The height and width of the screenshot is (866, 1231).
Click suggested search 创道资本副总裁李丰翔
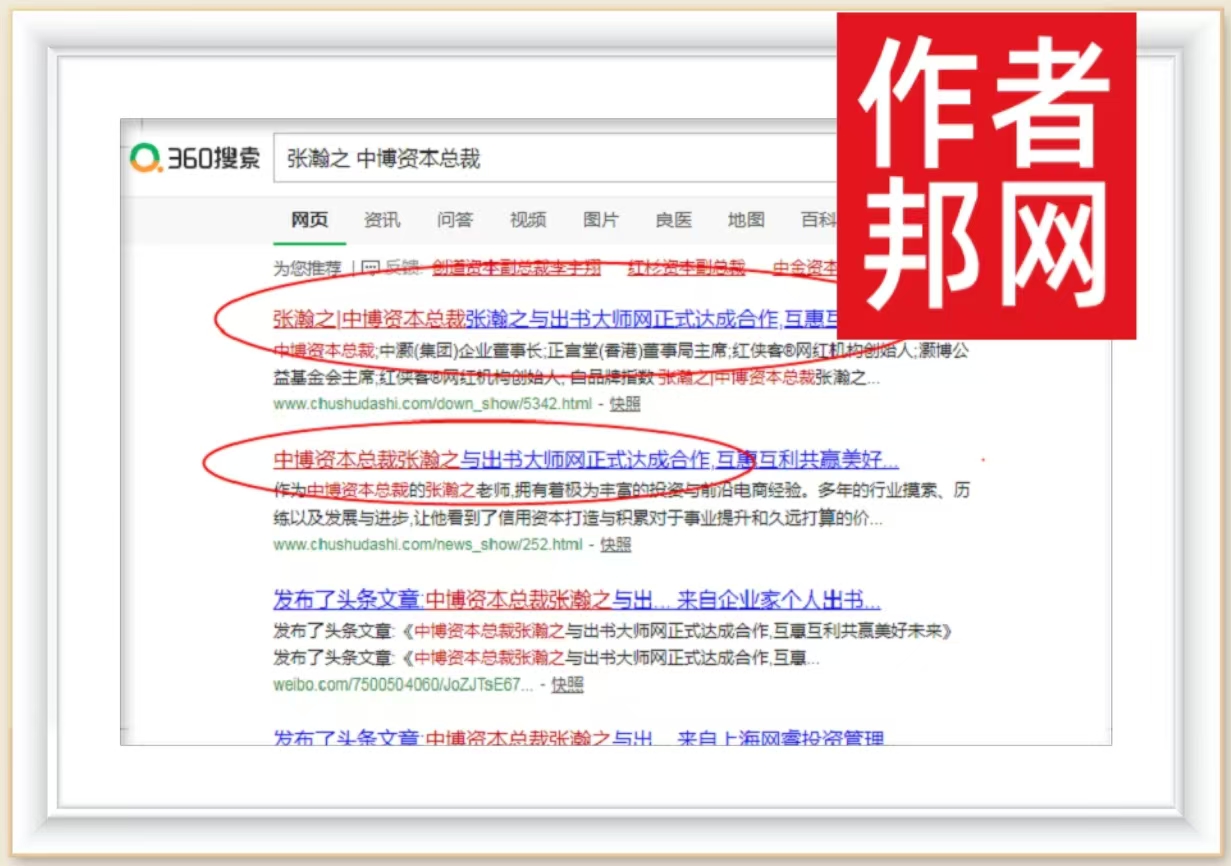(x=517, y=268)
